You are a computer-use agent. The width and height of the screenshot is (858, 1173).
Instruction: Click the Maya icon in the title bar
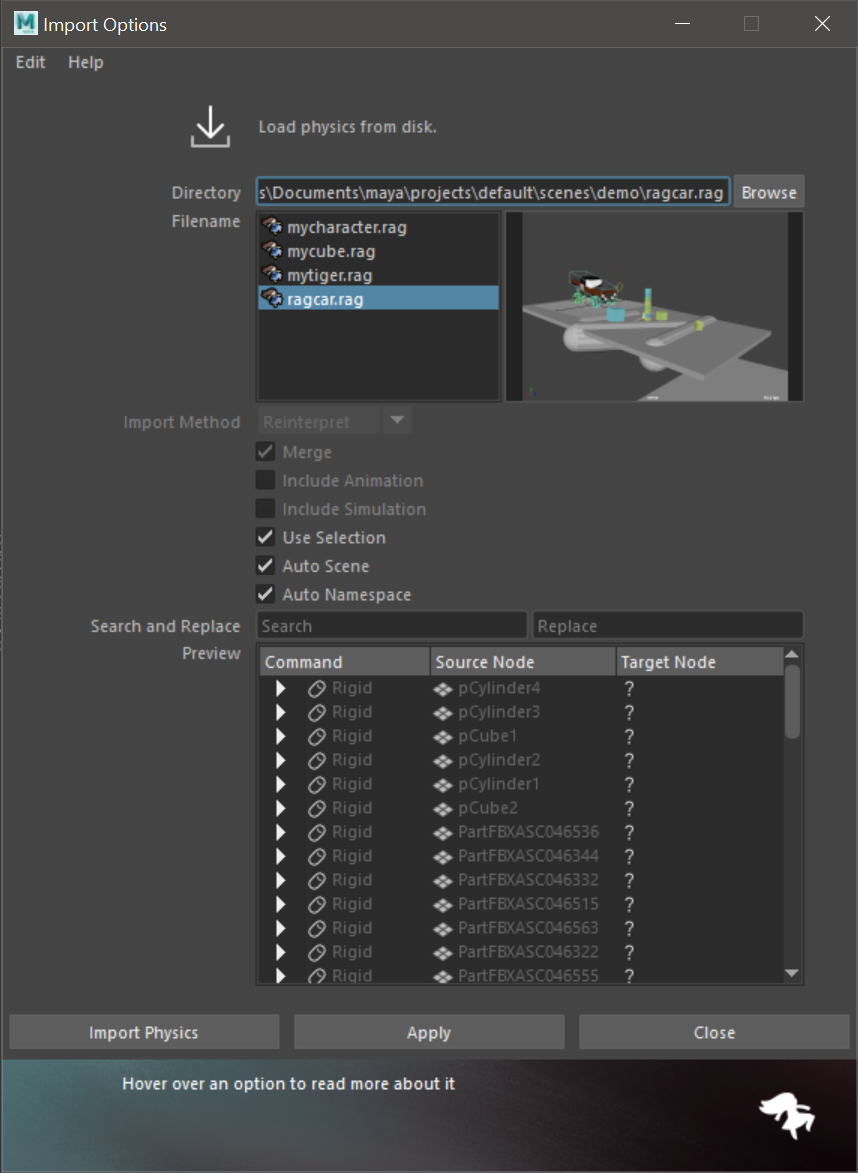[26, 24]
